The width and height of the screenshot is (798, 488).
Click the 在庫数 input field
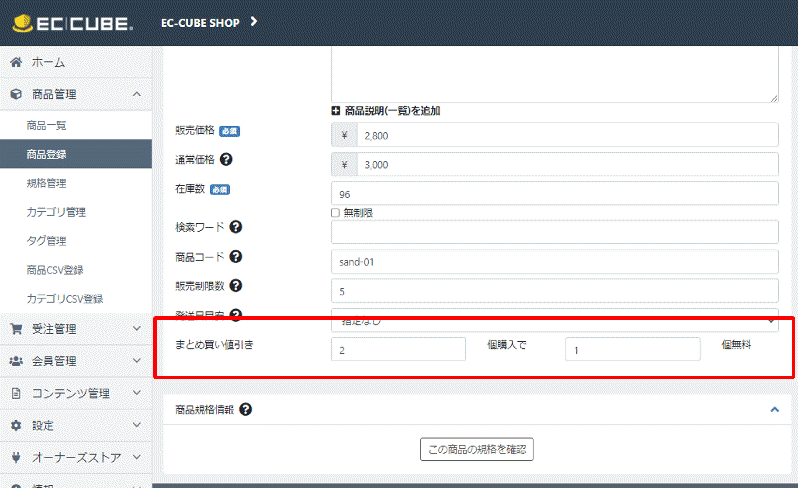tap(554, 194)
